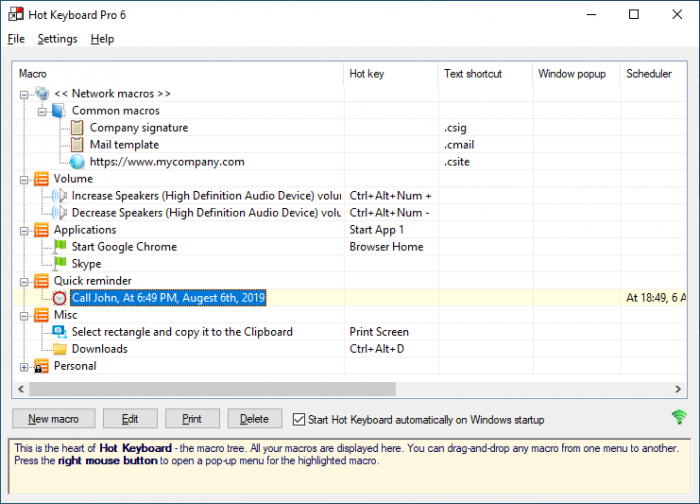Select the https://www.mycompany.com macro
700x504 pixels.
167,162
